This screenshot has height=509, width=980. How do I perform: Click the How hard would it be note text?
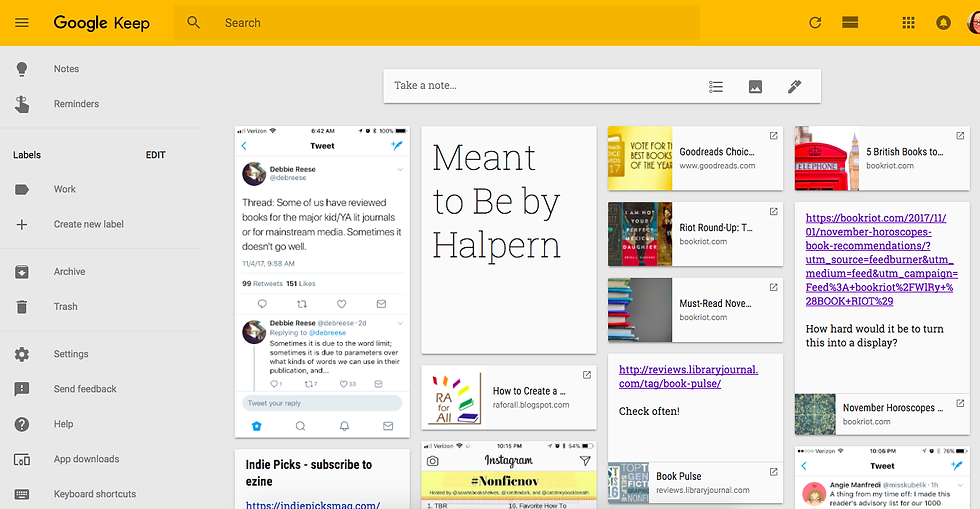click(874, 336)
